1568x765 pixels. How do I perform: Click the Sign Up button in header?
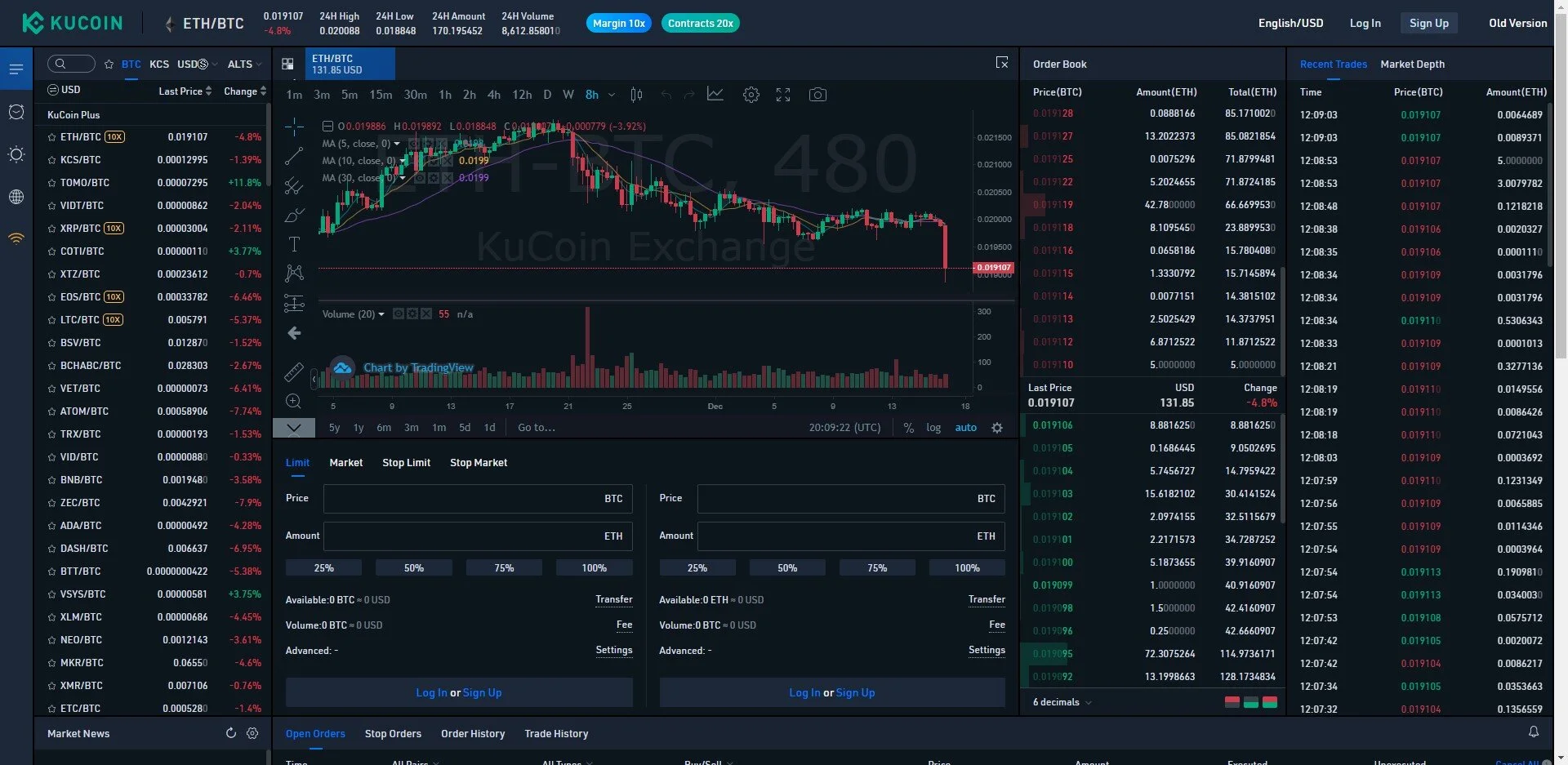pos(1429,23)
